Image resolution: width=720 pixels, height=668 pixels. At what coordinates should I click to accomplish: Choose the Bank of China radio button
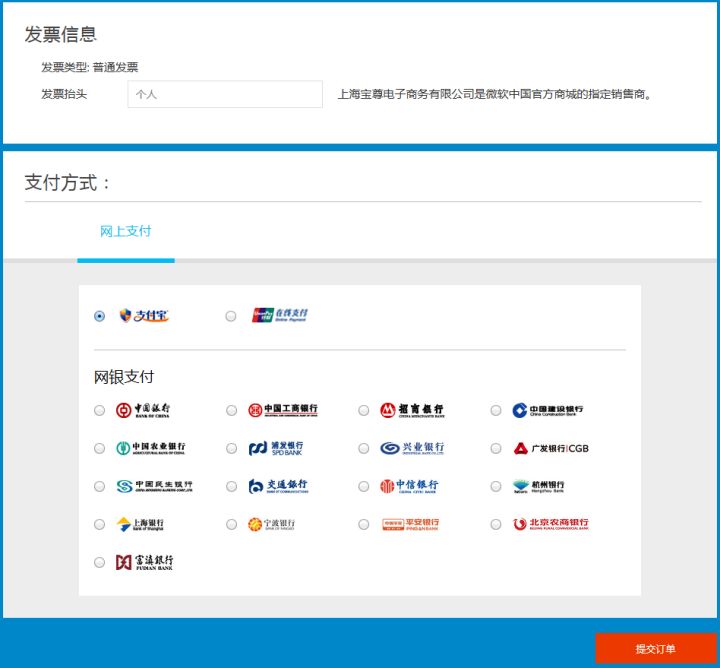tap(99, 410)
